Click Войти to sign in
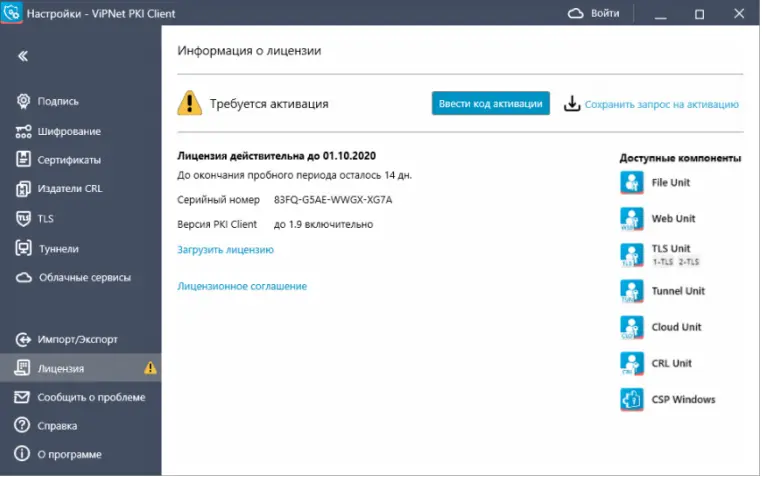This screenshot has height=477, width=762. point(605,14)
